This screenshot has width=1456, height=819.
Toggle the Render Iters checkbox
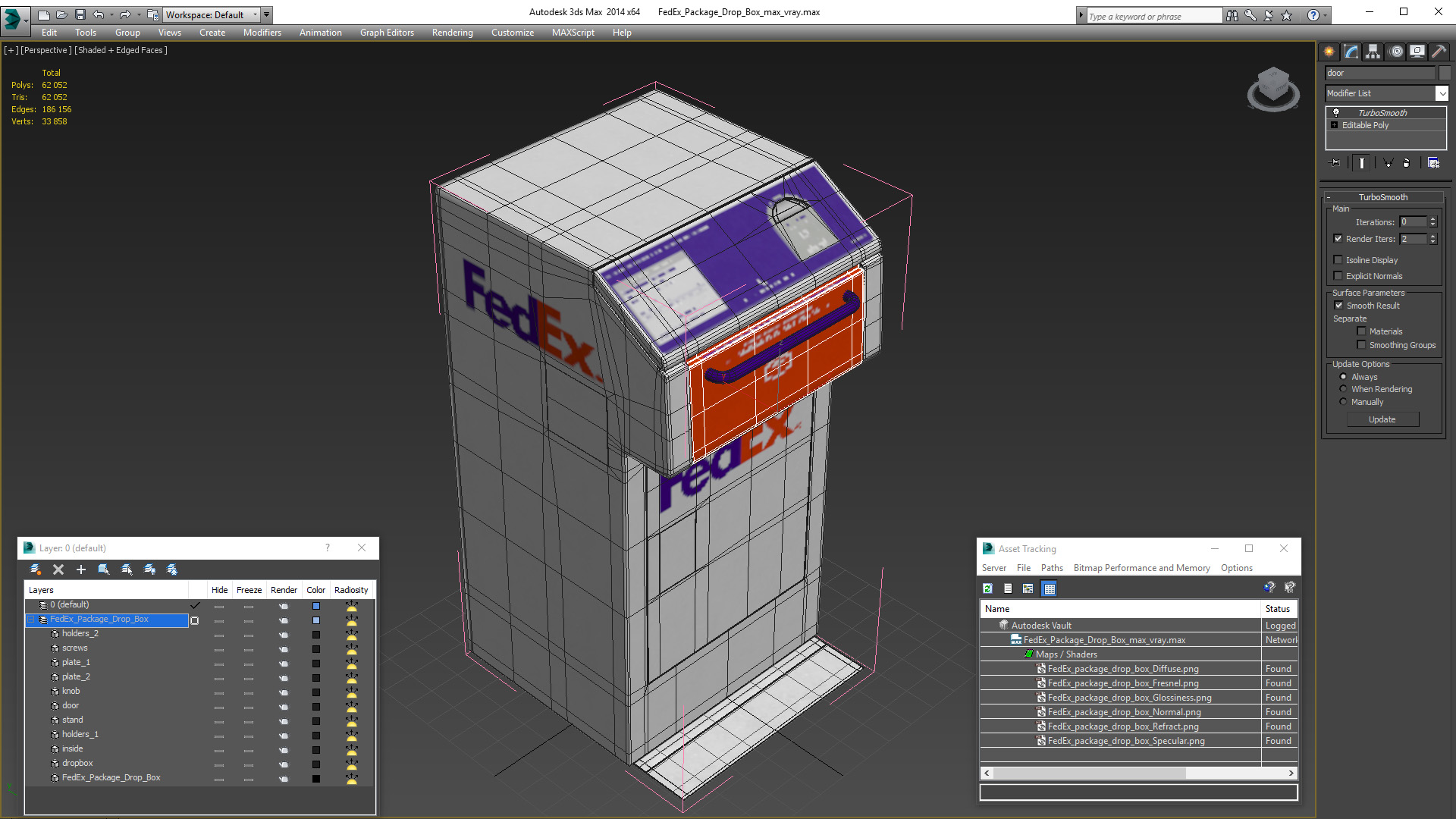[x=1338, y=239]
